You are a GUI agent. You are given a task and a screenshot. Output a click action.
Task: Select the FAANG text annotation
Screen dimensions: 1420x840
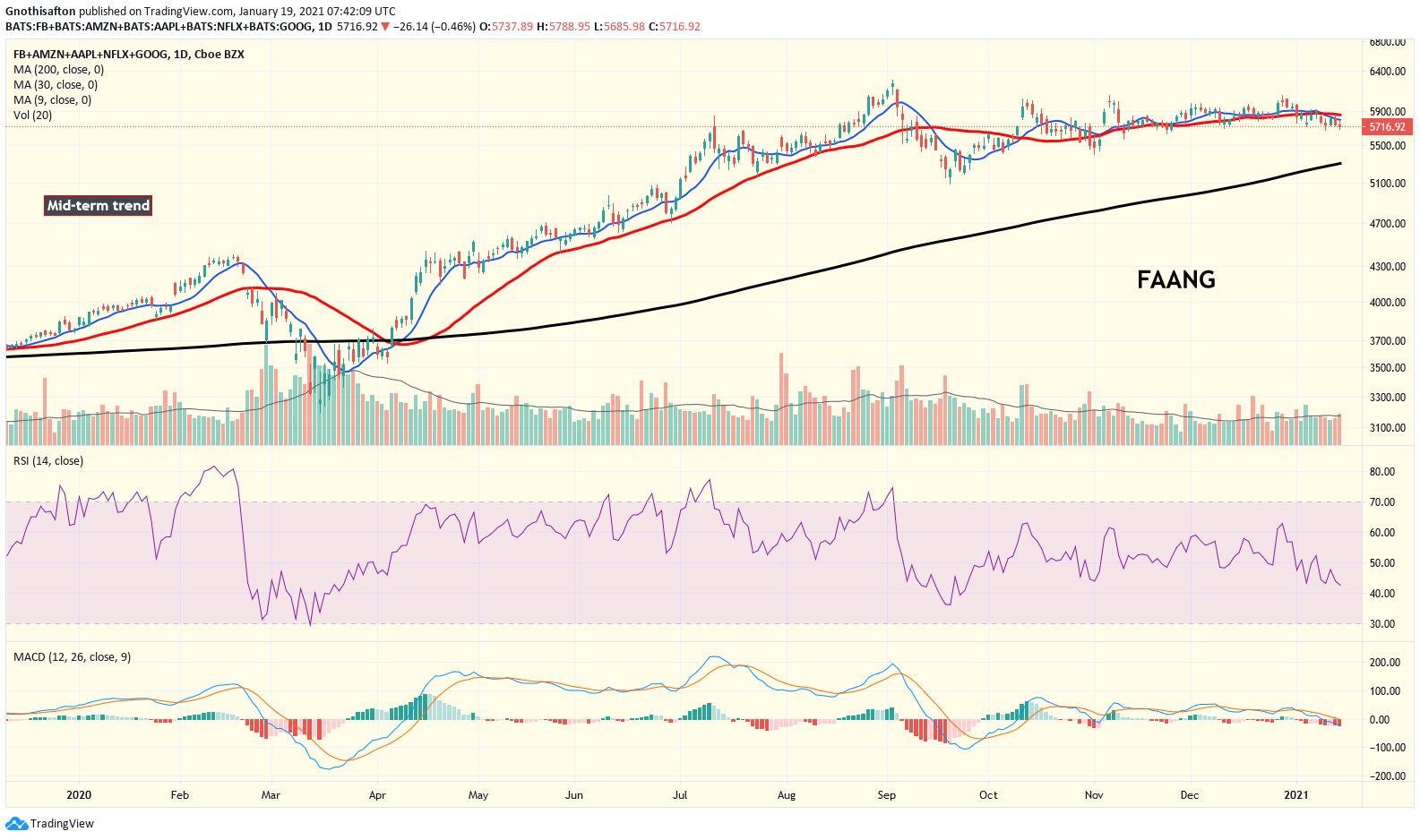click(1176, 280)
